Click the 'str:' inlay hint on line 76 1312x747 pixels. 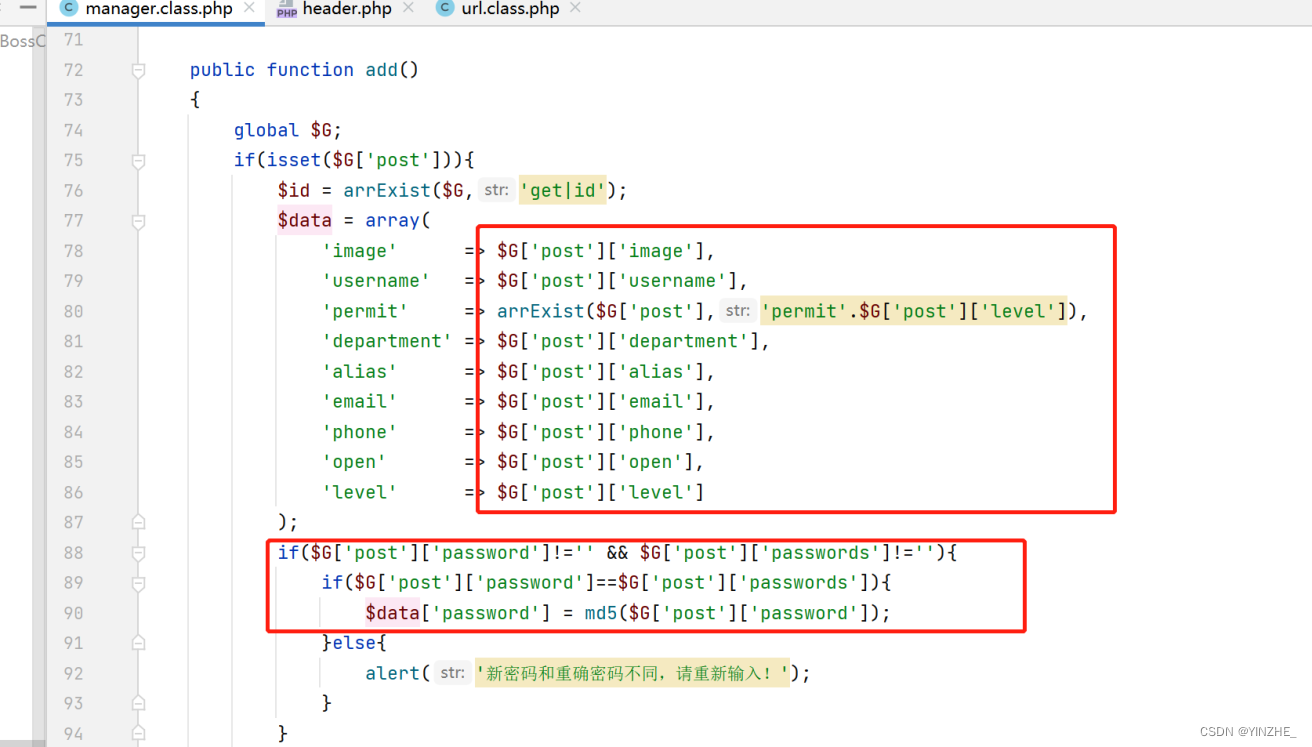click(497, 190)
